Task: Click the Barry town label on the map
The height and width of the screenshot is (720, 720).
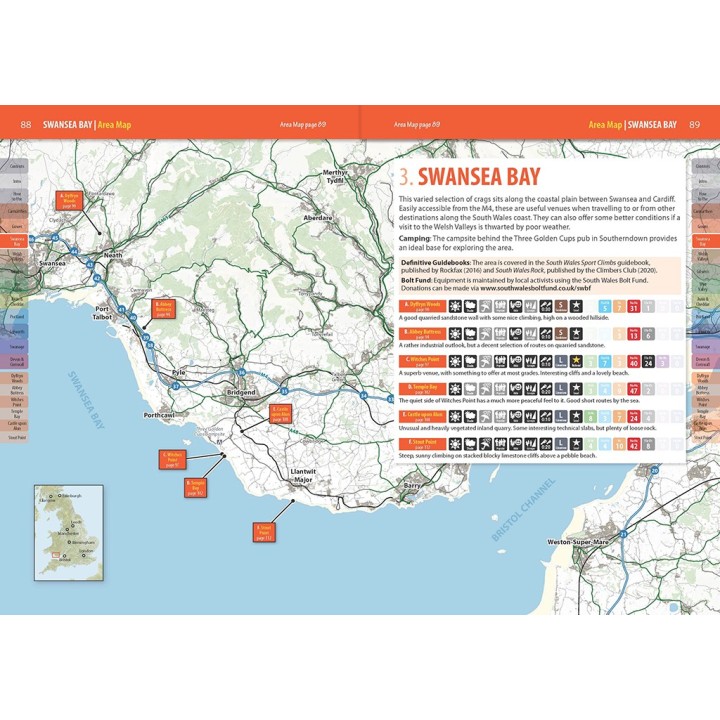Action: [x=412, y=485]
